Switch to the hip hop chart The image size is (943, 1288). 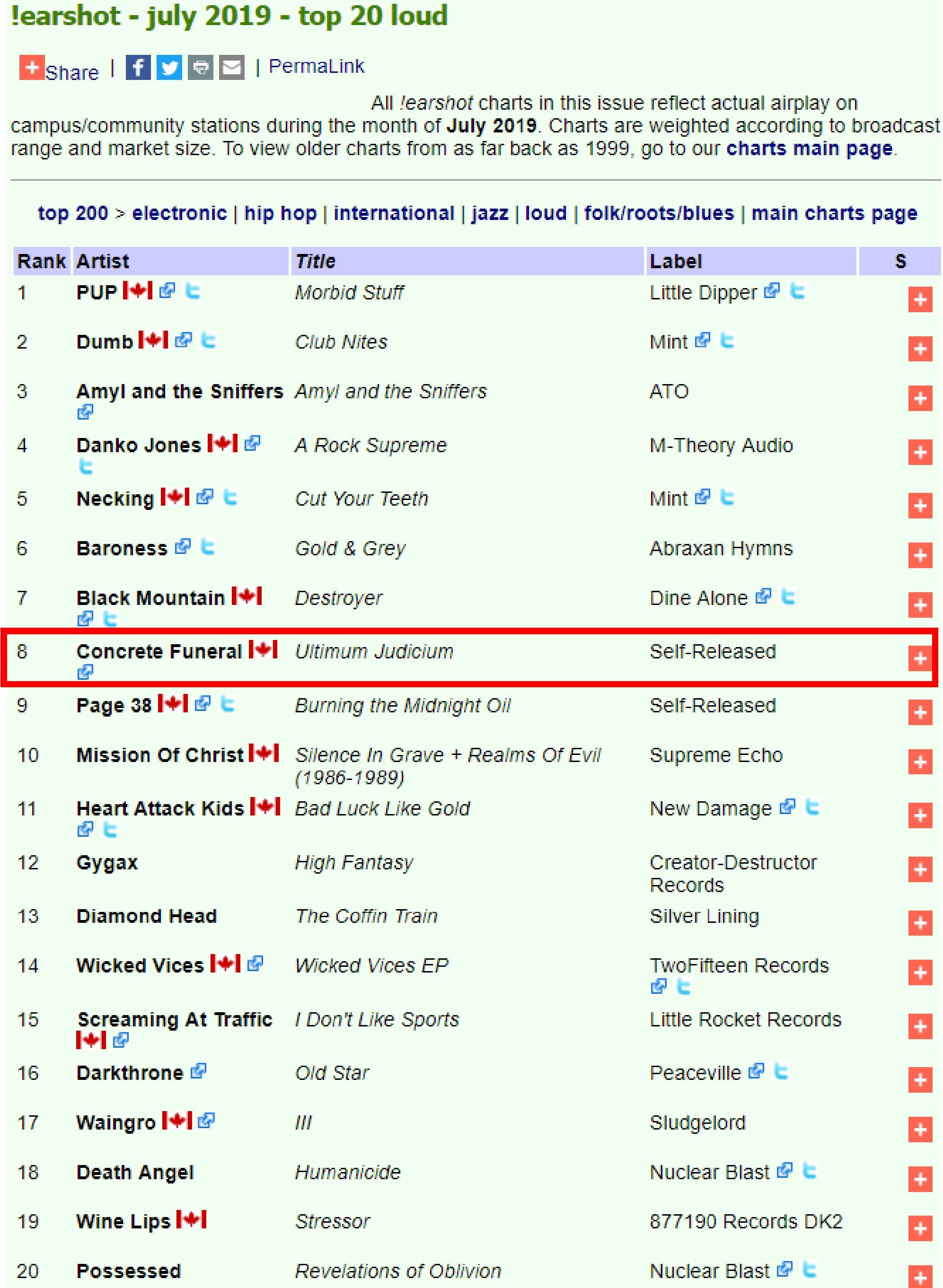tap(280, 213)
